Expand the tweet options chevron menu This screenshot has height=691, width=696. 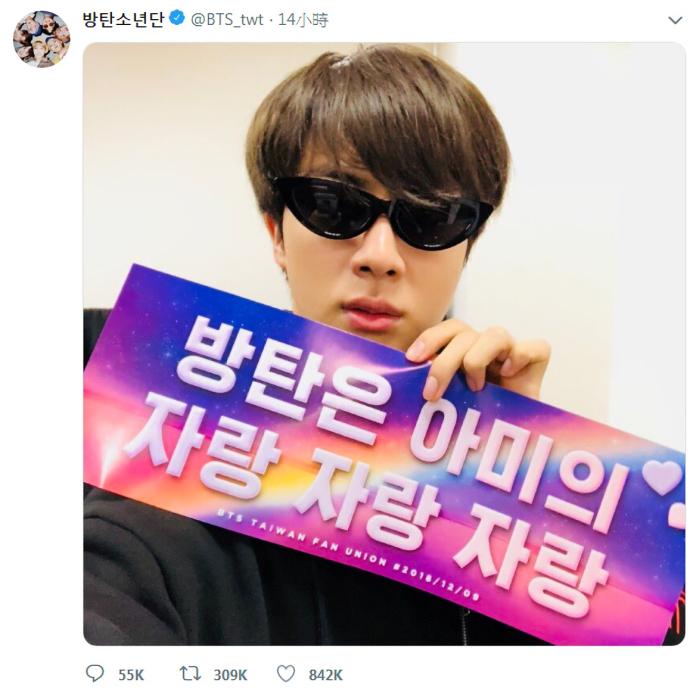pyautogui.click(x=675, y=20)
